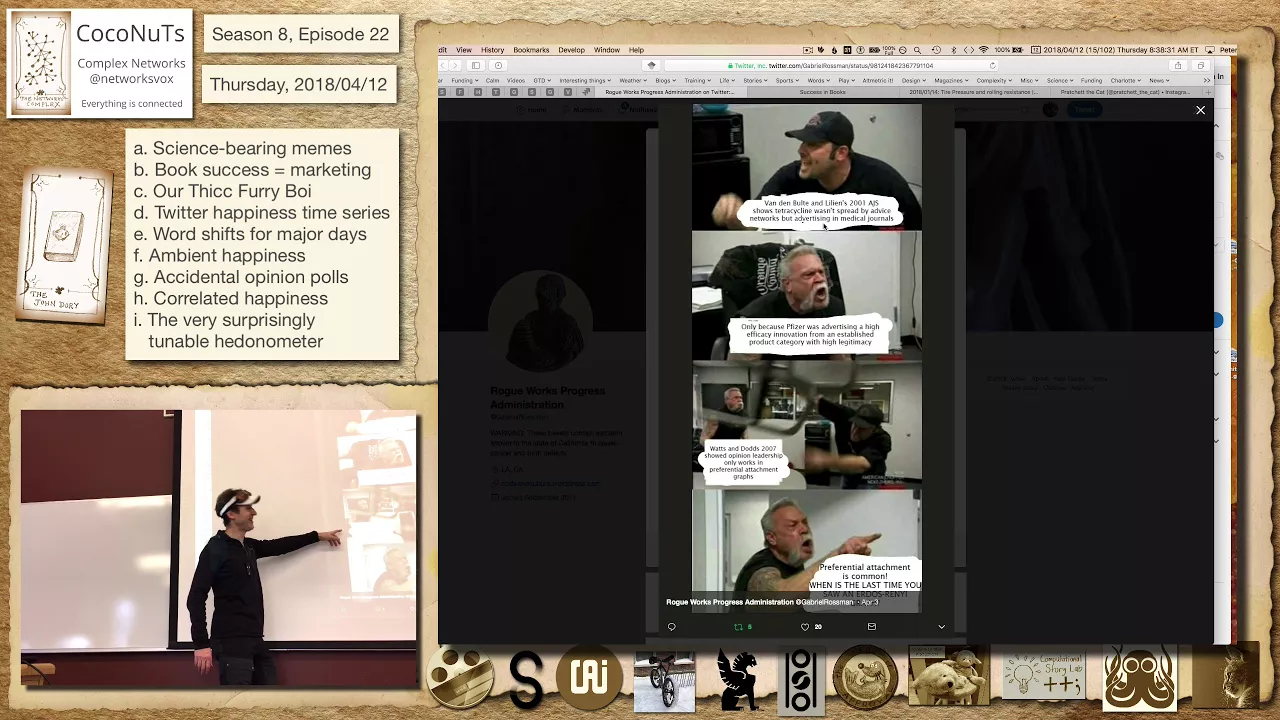1280x720 pixels.
Task: Select the Rogue Works Progress Administration tab
Action: 671,92
